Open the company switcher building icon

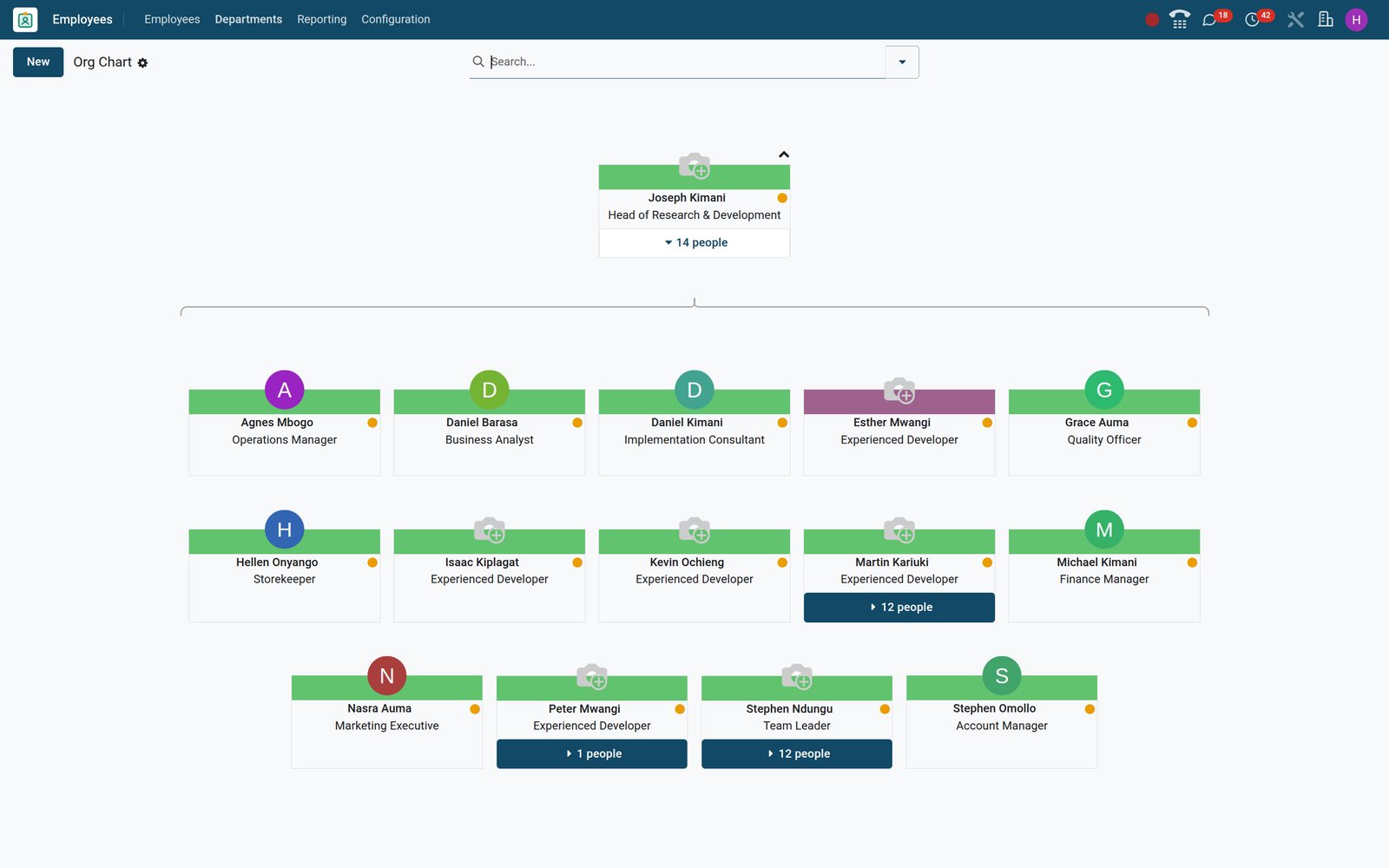click(1325, 19)
